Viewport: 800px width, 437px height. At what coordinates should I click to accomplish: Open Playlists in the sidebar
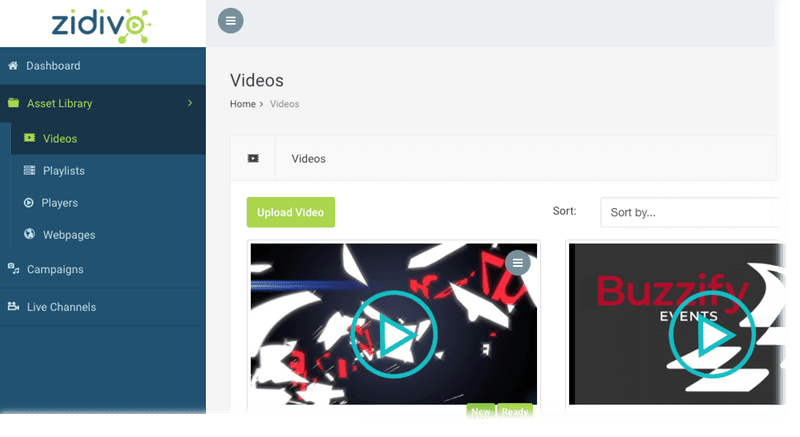pos(63,171)
